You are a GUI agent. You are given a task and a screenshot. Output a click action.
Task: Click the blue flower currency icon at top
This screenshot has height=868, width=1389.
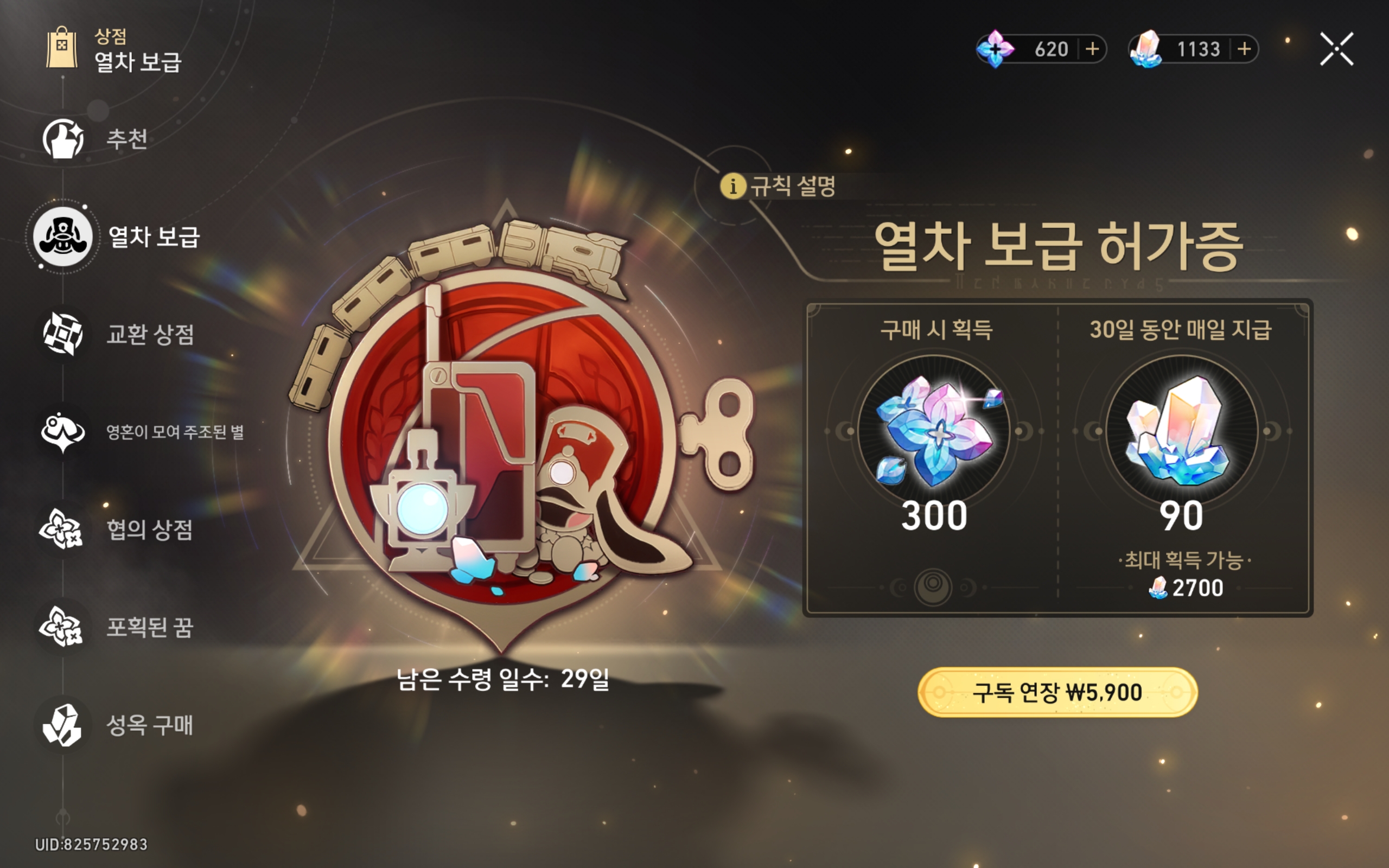tap(996, 49)
